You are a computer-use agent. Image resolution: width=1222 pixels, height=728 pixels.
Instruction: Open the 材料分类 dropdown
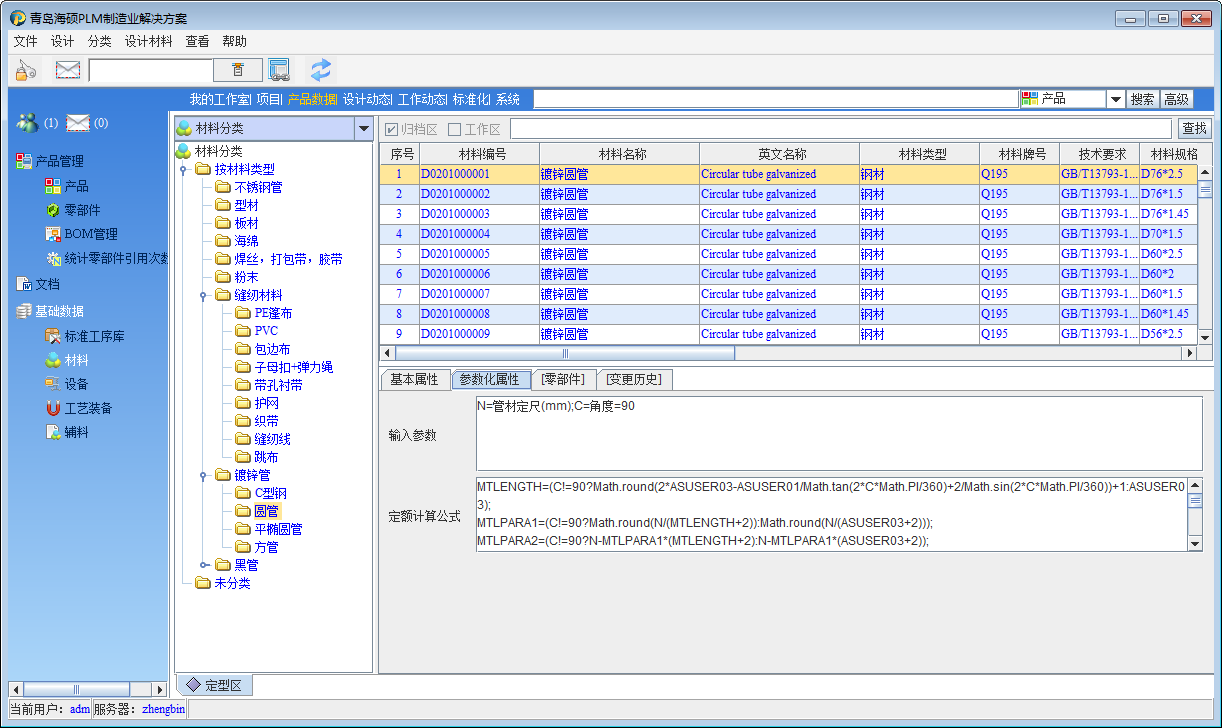[x=363, y=128]
